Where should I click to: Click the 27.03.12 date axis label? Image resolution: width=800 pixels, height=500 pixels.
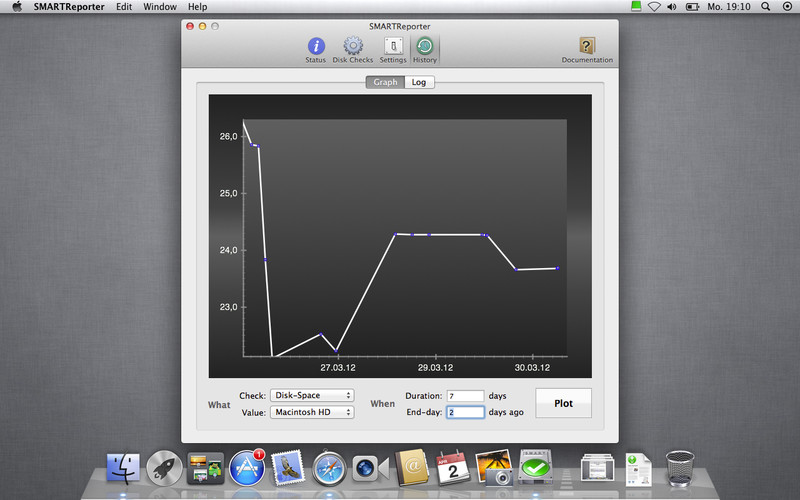338,367
